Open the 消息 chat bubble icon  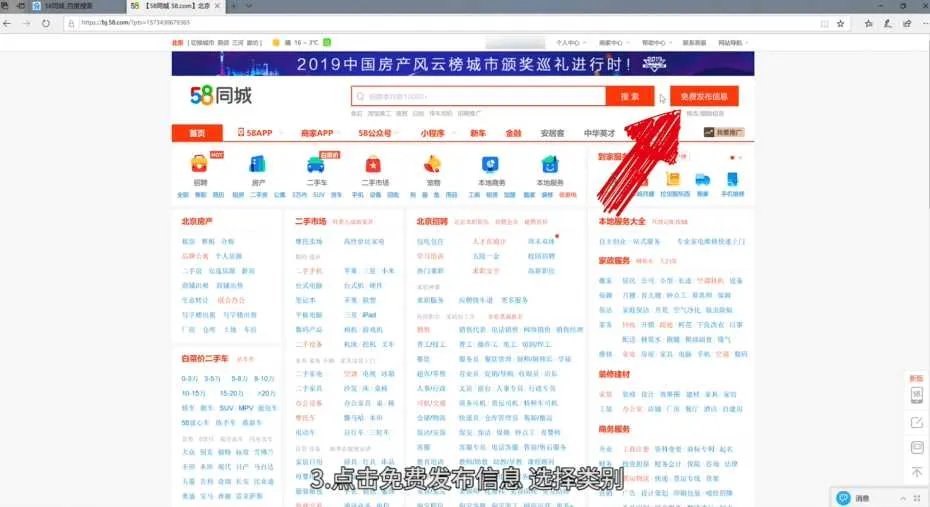point(843,498)
